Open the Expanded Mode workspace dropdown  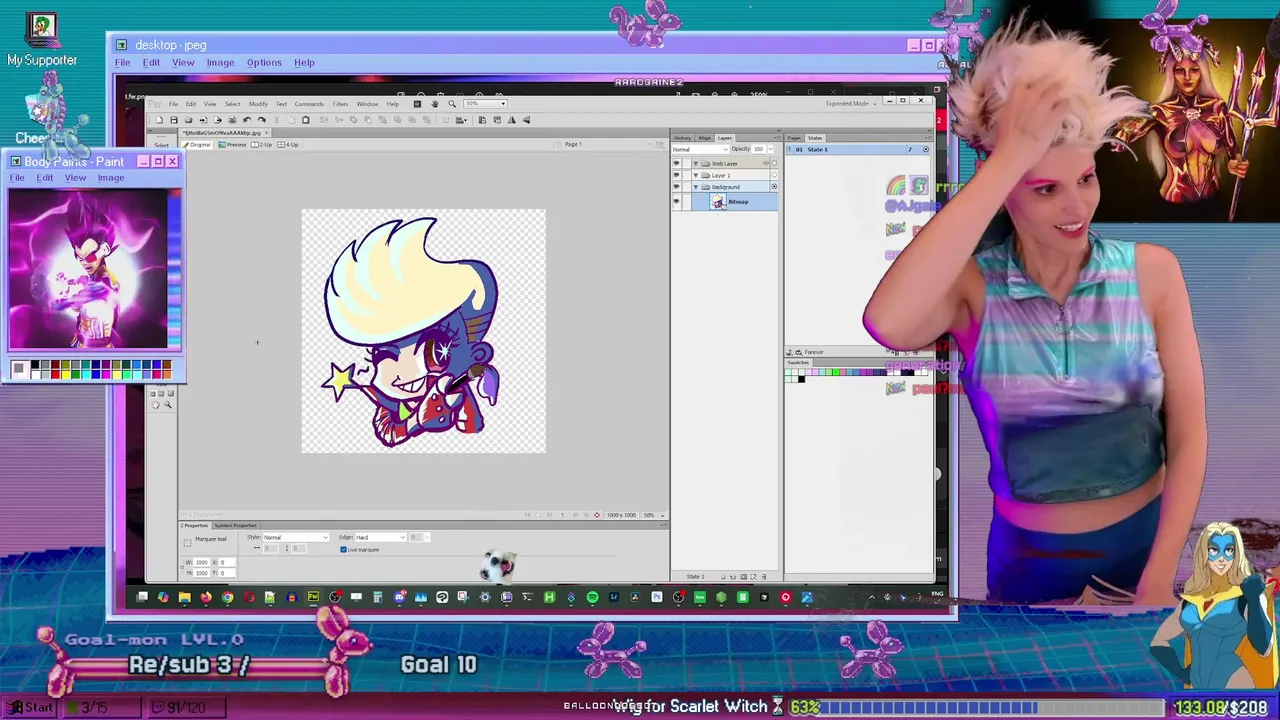850,103
